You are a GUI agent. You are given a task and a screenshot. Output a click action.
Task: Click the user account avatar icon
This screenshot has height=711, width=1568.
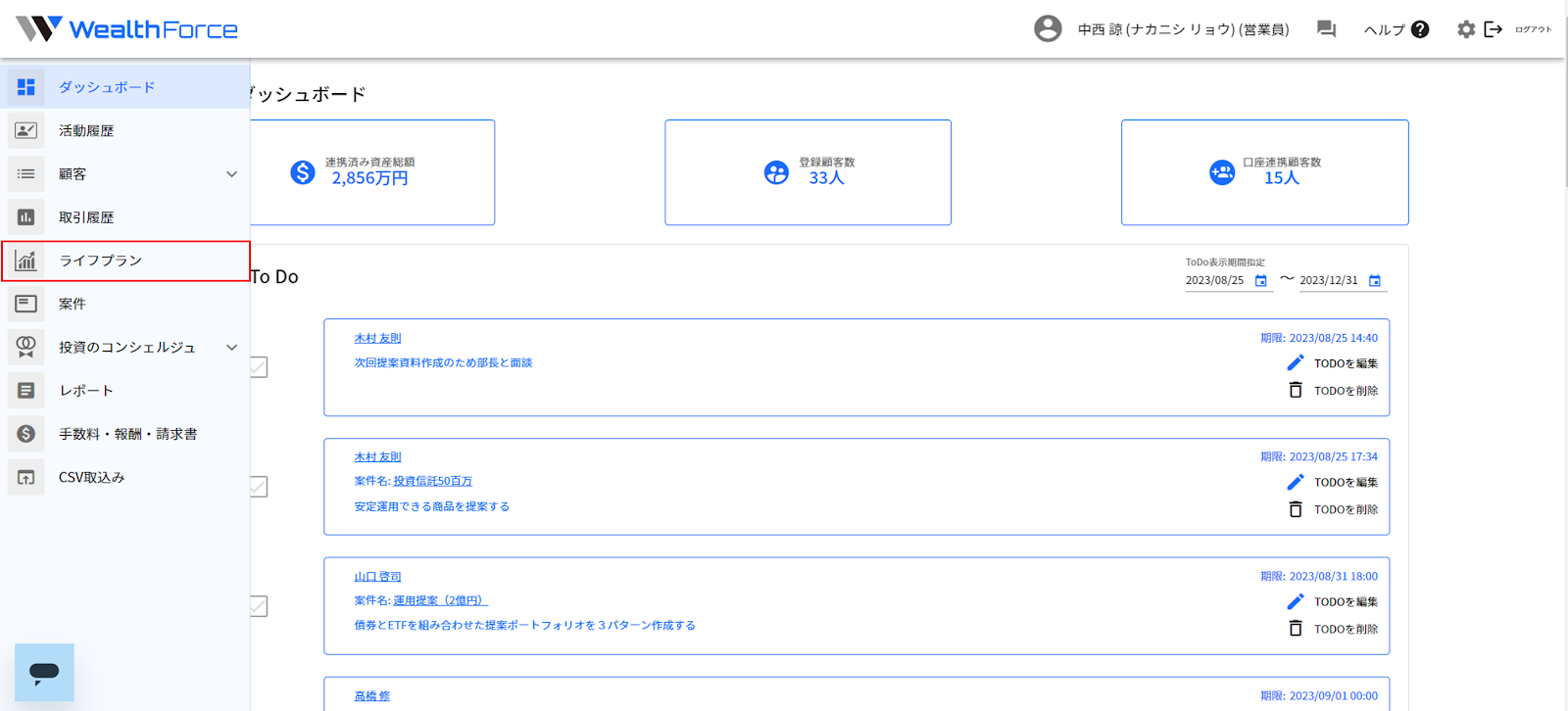click(1048, 28)
